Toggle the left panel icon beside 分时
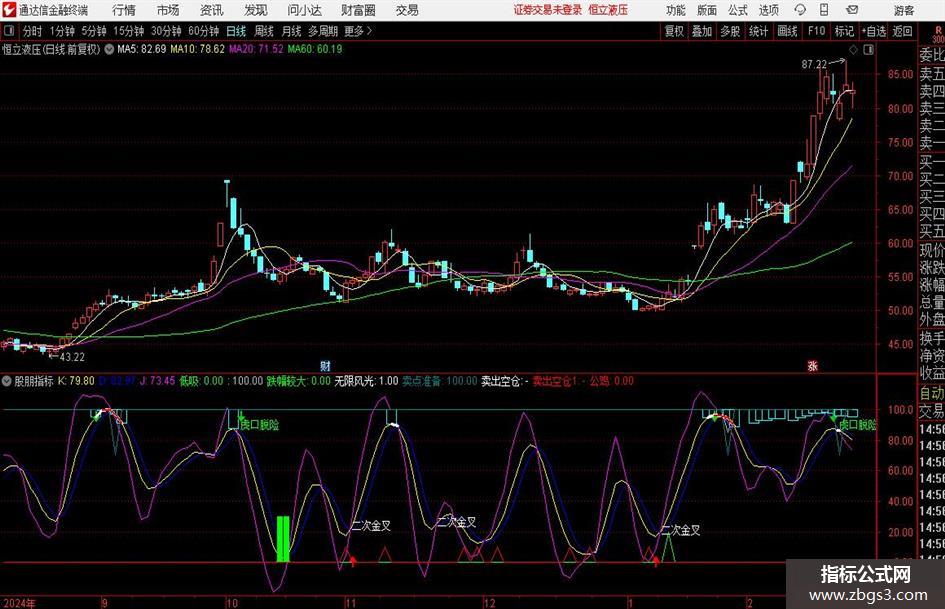This screenshot has height=609, width=945. pos(8,31)
